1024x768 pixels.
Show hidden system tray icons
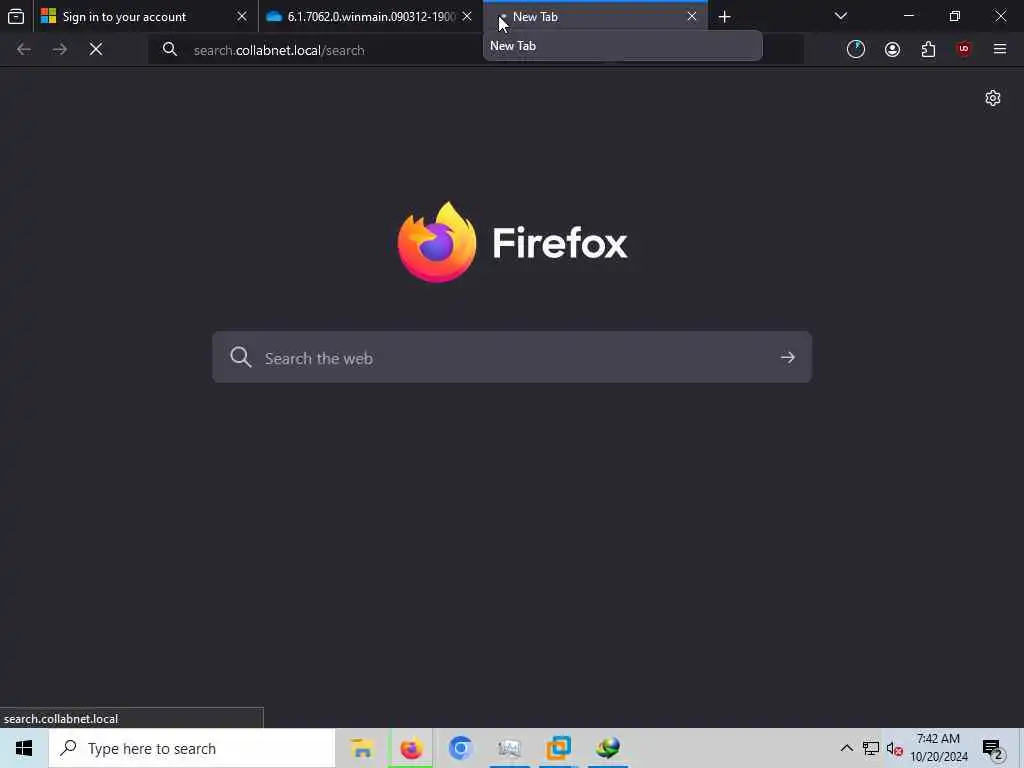tap(846, 748)
